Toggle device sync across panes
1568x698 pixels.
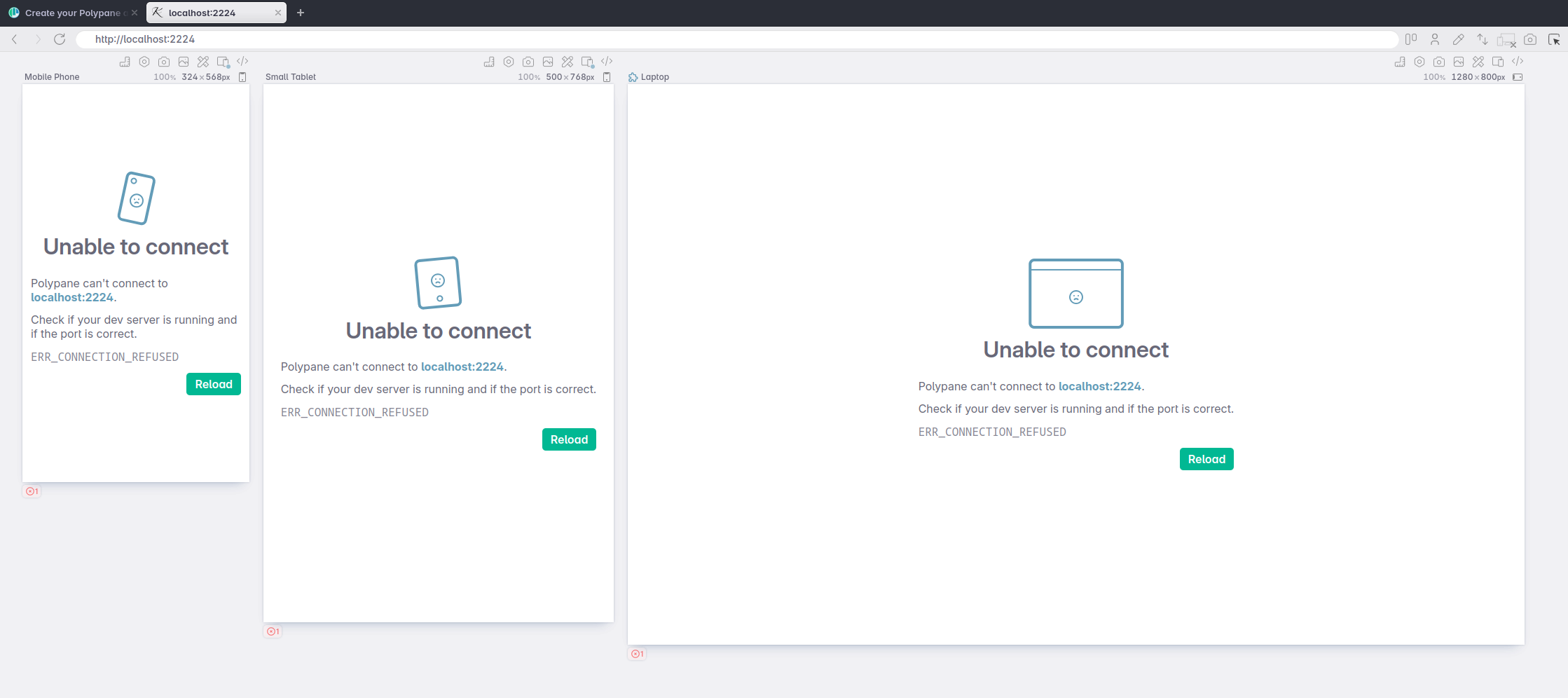click(1505, 39)
